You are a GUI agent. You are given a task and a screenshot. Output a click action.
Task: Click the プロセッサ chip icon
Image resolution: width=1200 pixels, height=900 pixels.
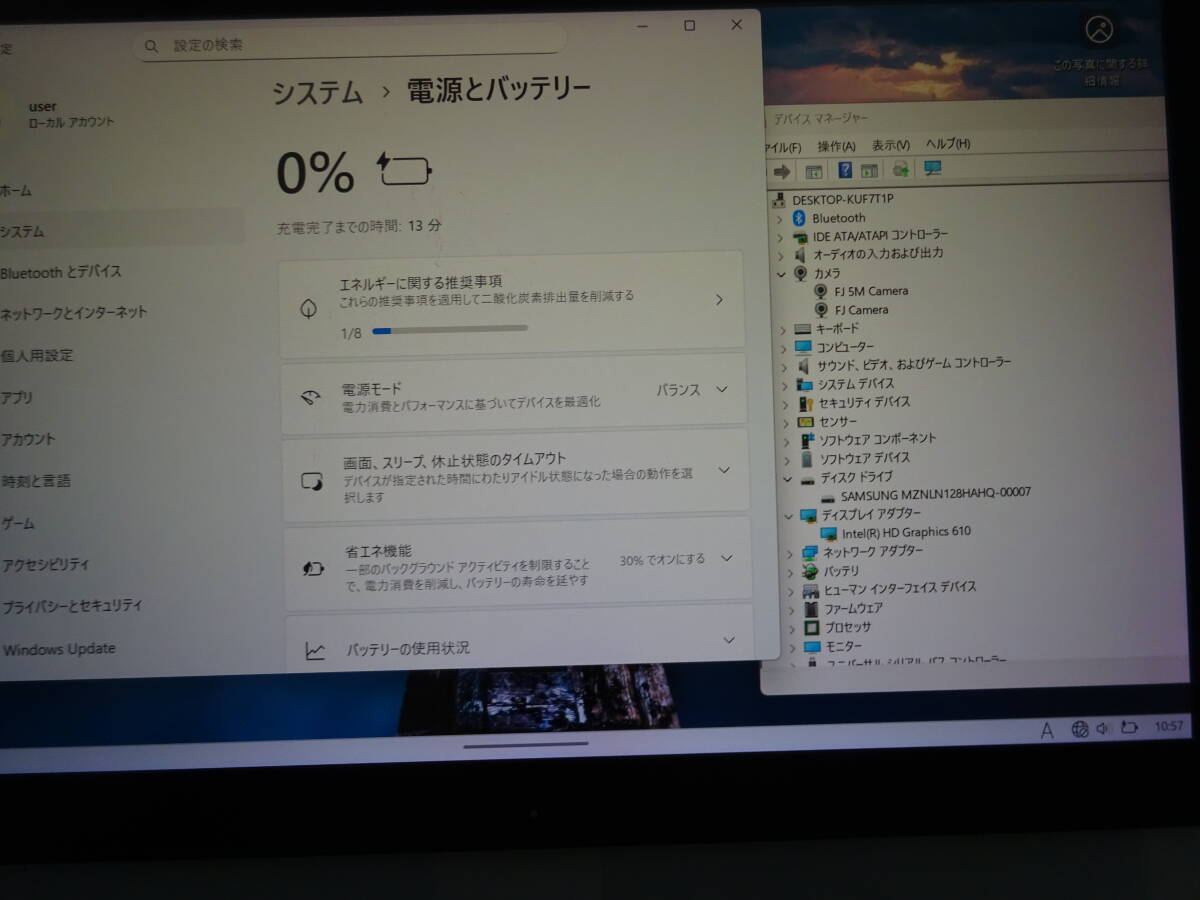coord(813,628)
